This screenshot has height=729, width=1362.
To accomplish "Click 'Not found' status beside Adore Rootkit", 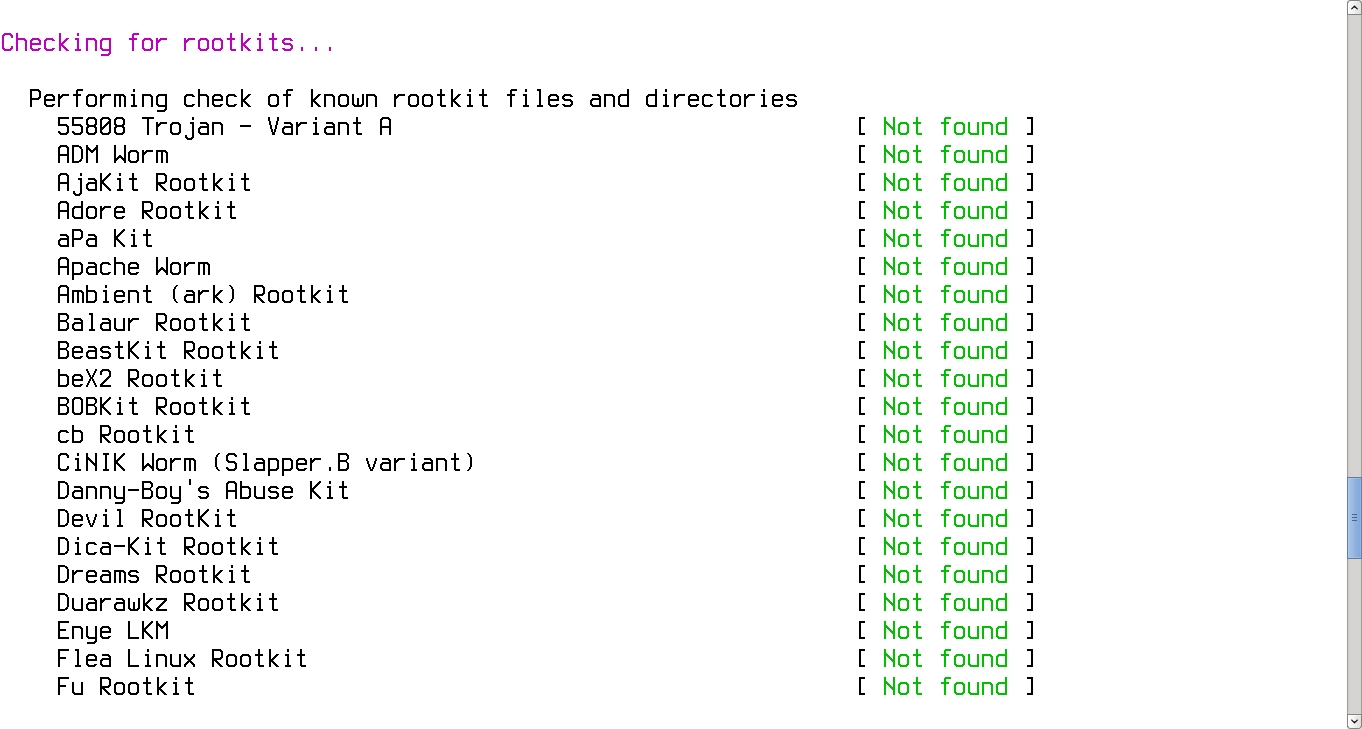I will [945, 211].
